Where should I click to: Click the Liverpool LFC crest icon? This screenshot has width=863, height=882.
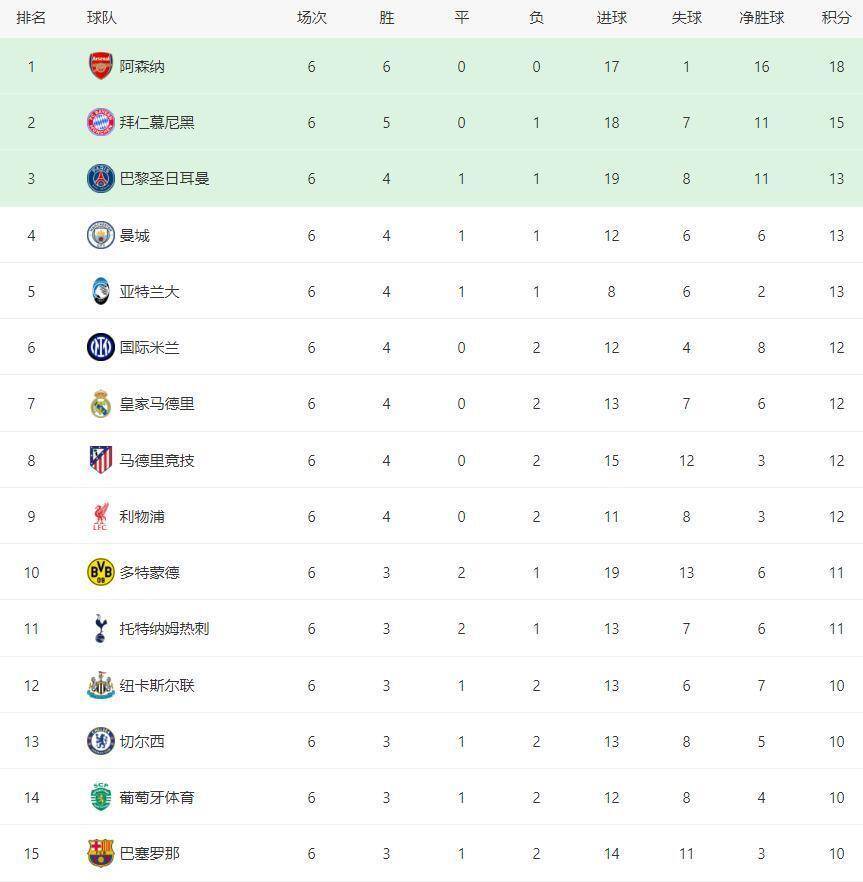[100, 517]
